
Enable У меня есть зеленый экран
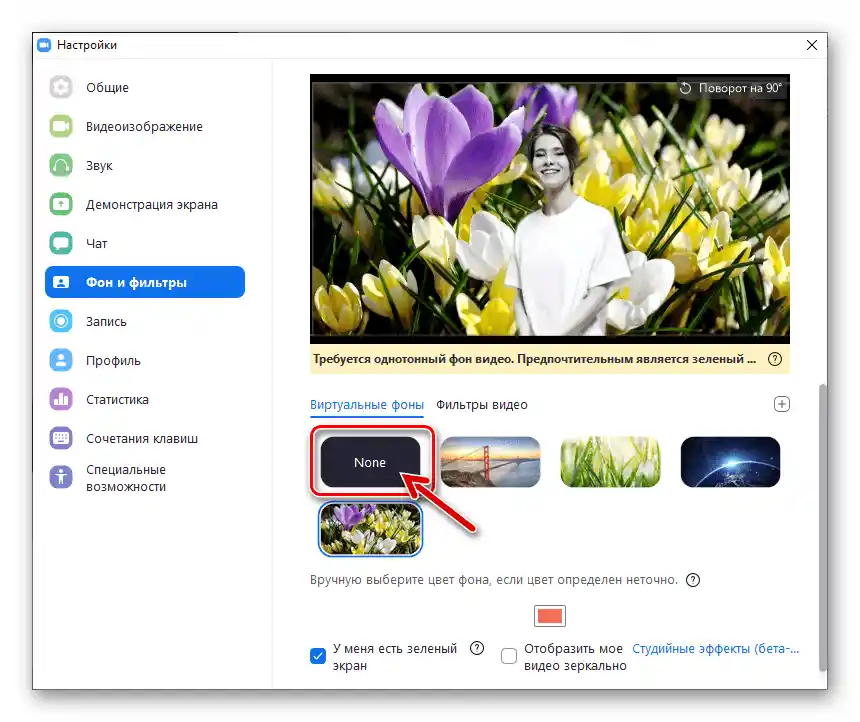[318, 655]
